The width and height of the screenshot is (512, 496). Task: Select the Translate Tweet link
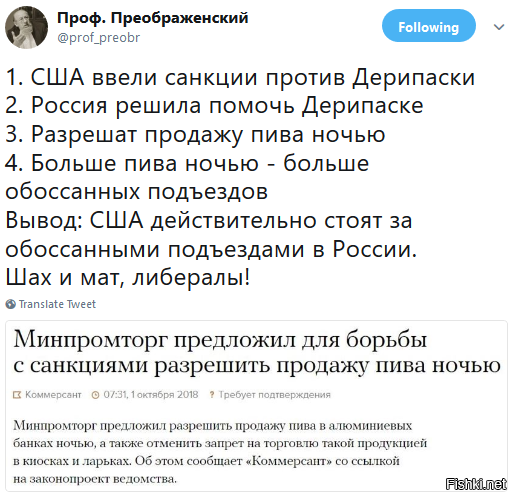coord(57,304)
